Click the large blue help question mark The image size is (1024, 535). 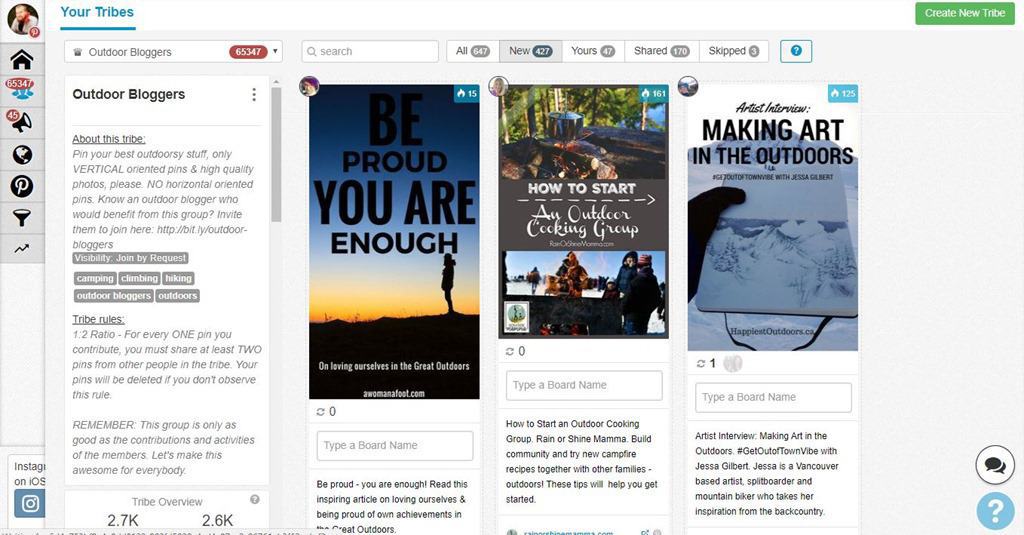point(996,511)
